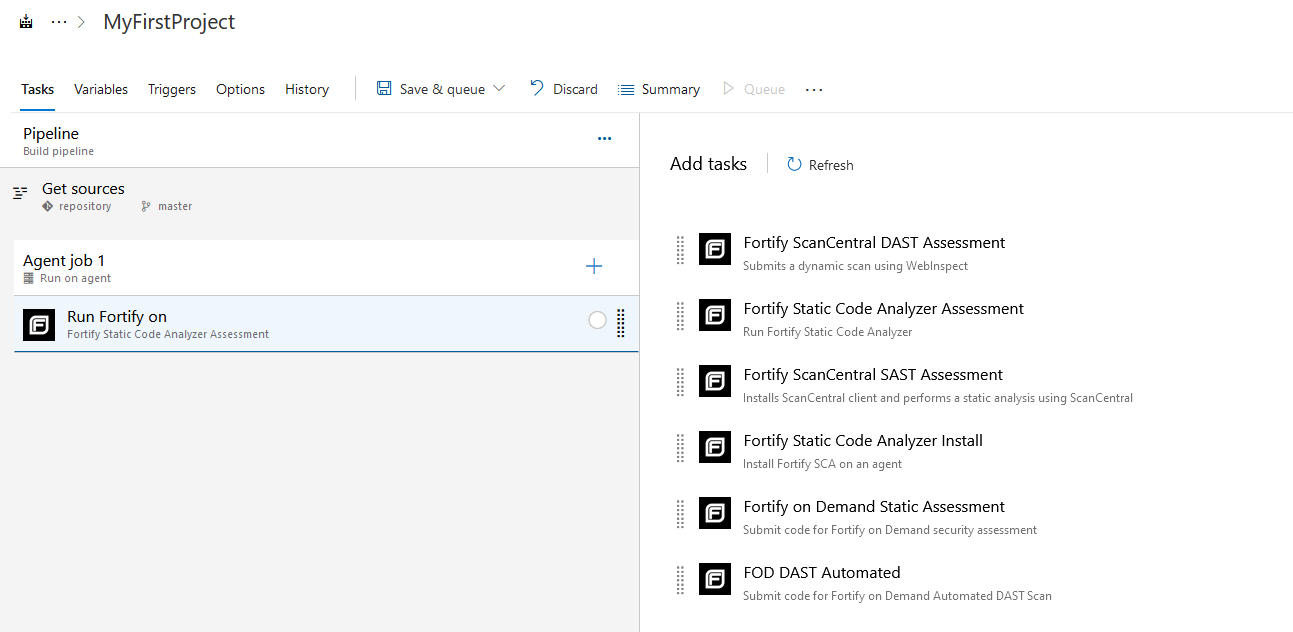
Task: Add a new task with the plus icon
Action: click(594, 266)
